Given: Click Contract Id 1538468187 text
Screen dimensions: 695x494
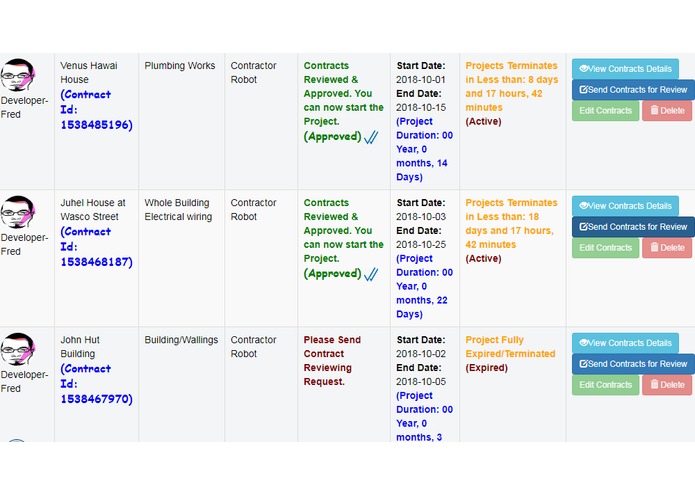Looking at the screenshot, I should click(x=96, y=247).
